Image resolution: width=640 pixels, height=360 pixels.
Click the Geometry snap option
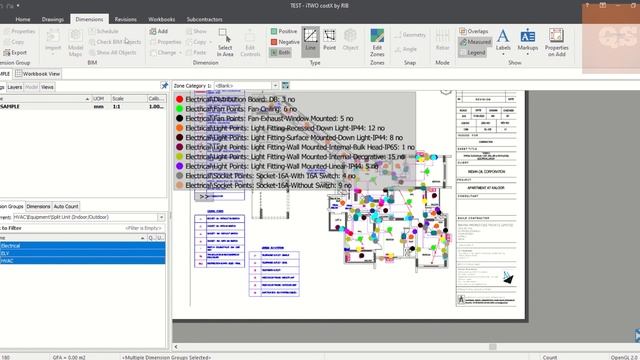click(x=410, y=35)
